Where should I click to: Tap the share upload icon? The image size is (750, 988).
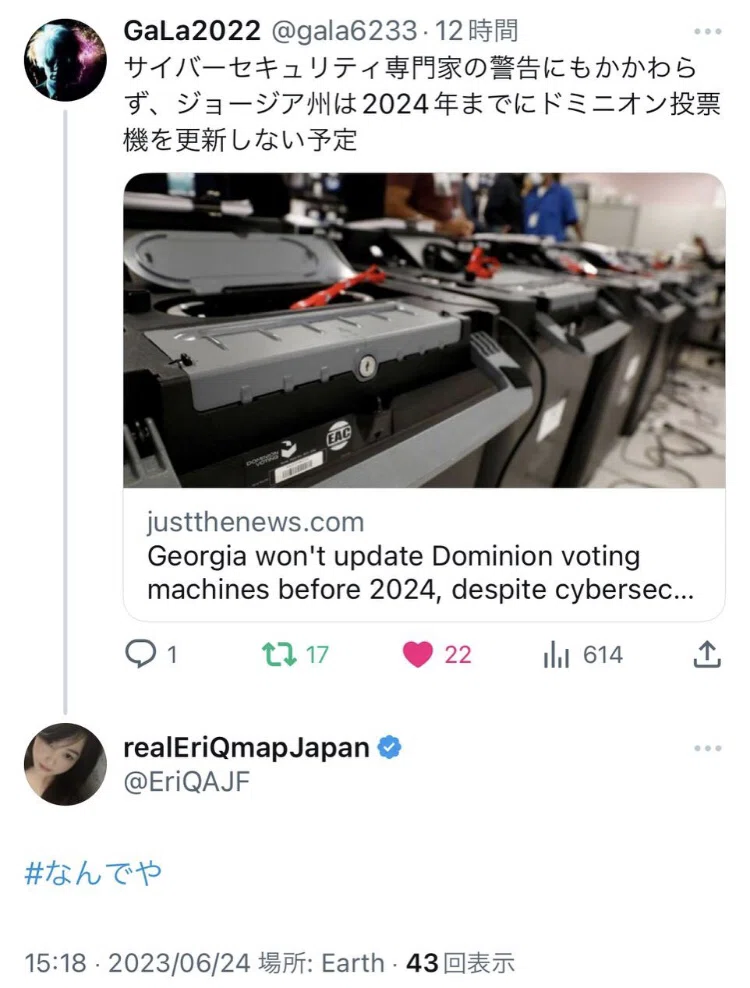click(x=707, y=654)
